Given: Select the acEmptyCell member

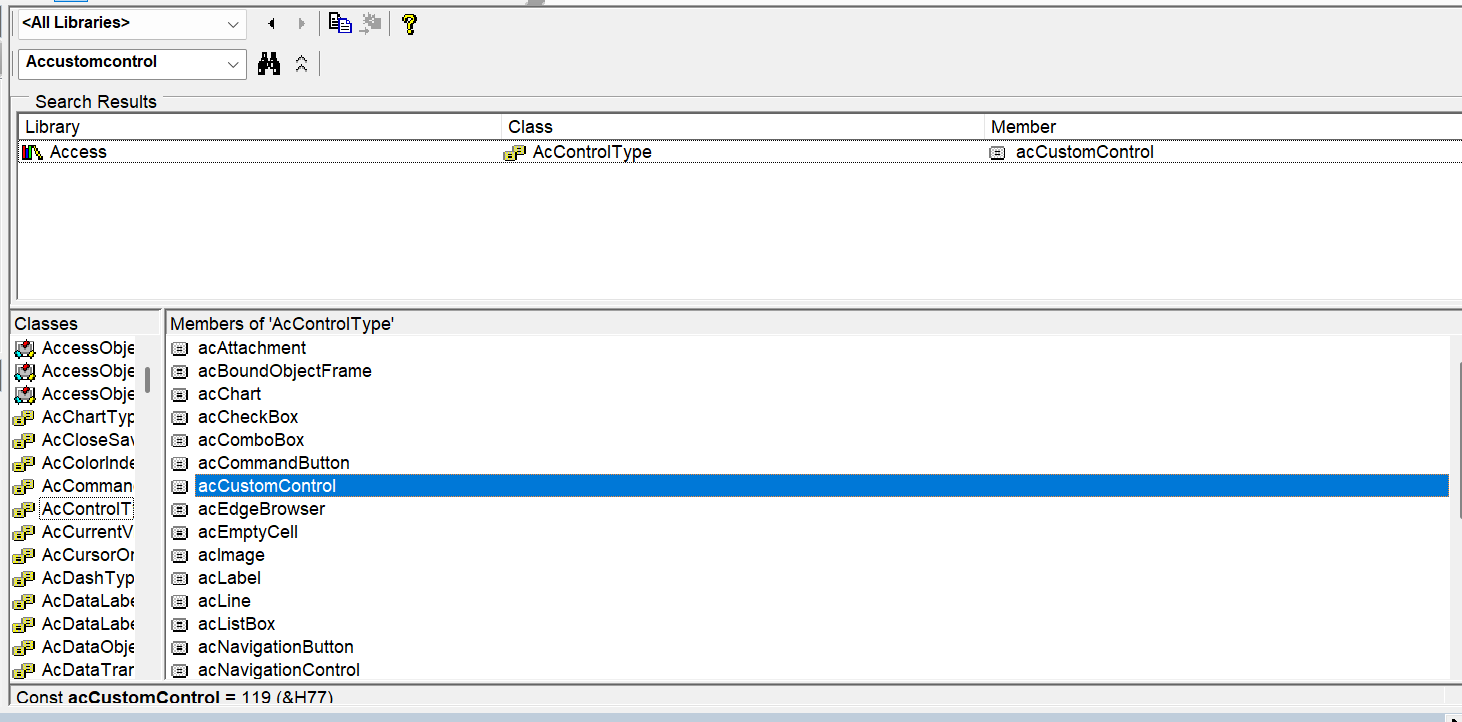Looking at the screenshot, I should (x=248, y=532).
